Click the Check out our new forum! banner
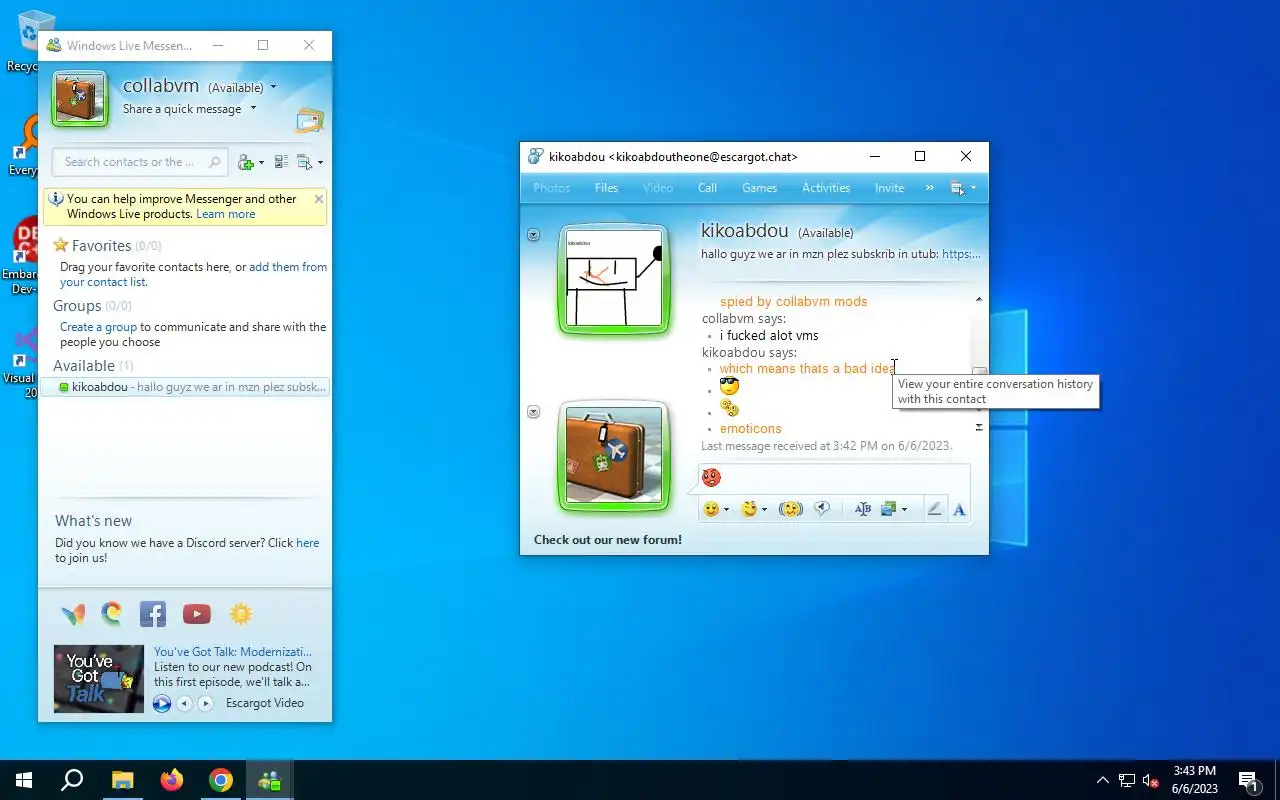The image size is (1280, 800). click(x=608, y=540)
